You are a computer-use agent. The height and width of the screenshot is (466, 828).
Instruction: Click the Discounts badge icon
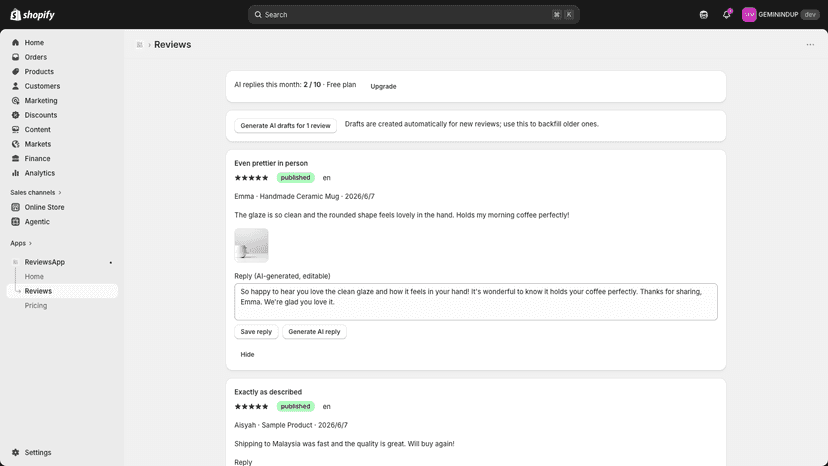coord(15,115)
